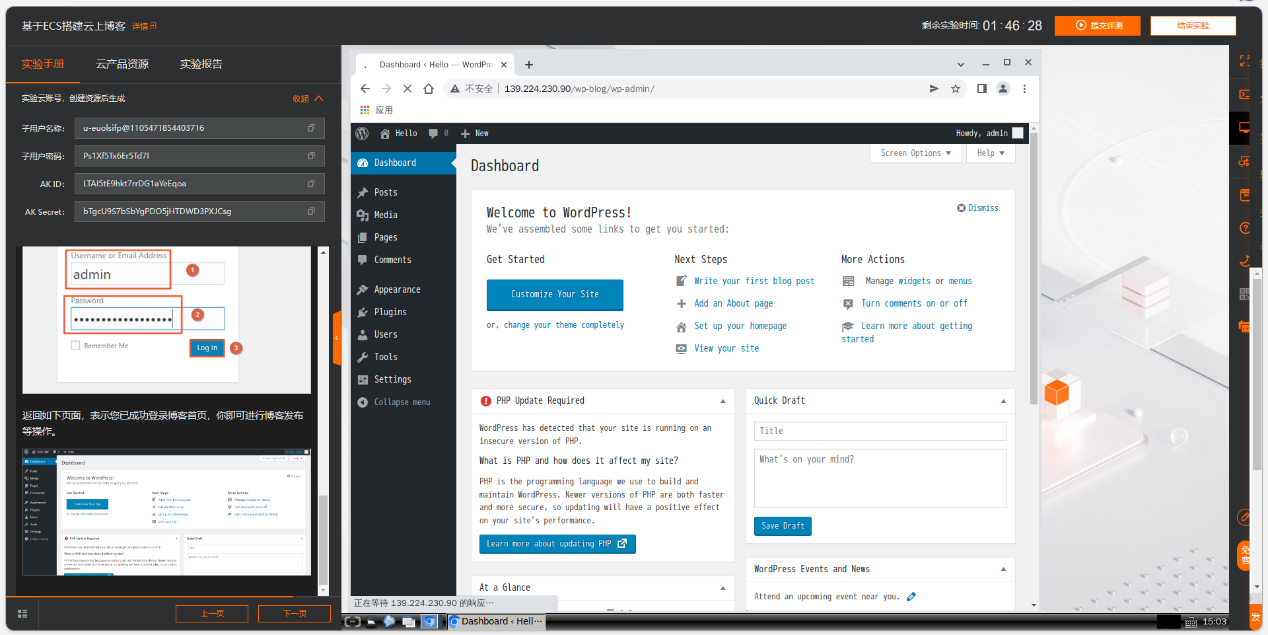Click the Save Draft button
The image size is (1268, 635).
(783, 526)
